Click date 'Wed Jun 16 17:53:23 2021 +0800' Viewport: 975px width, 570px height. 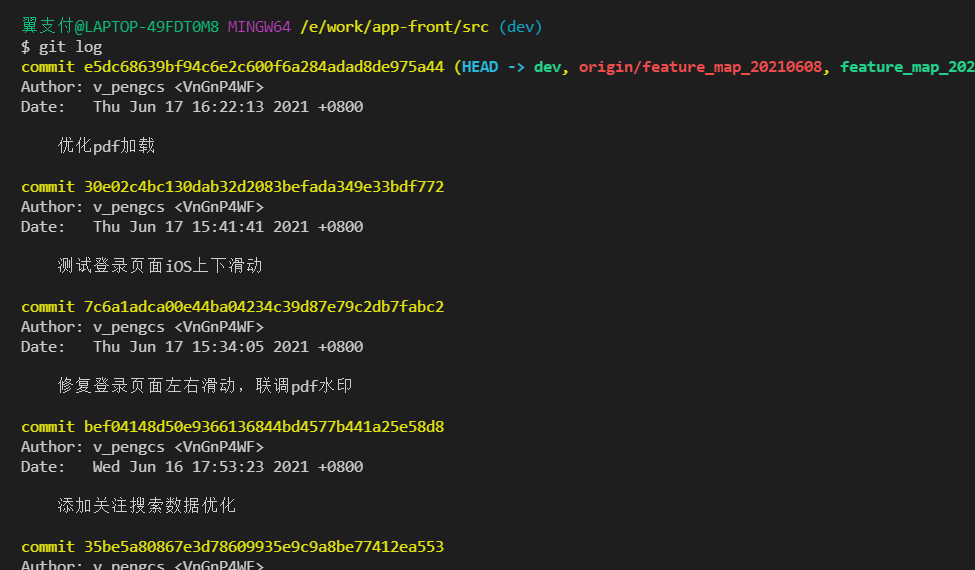pyautogui.click(x=228, y=467)
